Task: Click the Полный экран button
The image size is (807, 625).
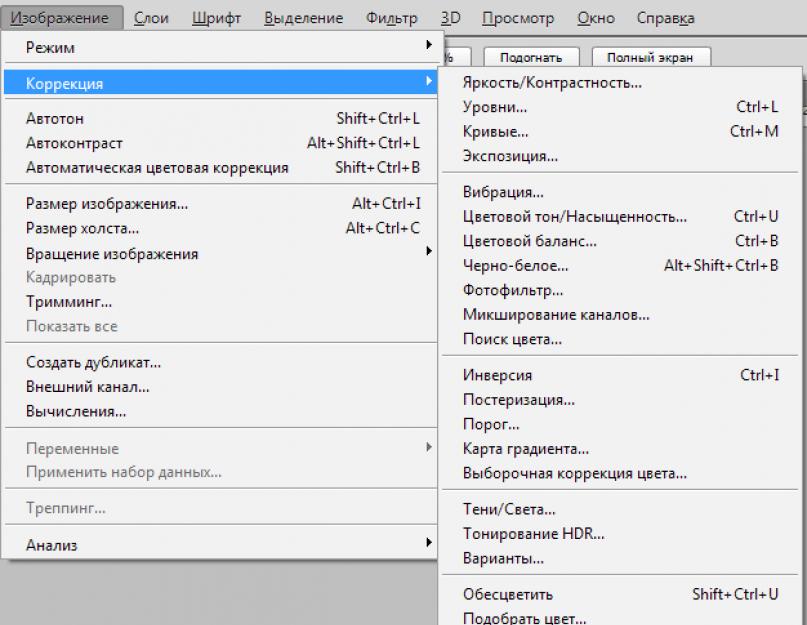Action: point(650,58)
